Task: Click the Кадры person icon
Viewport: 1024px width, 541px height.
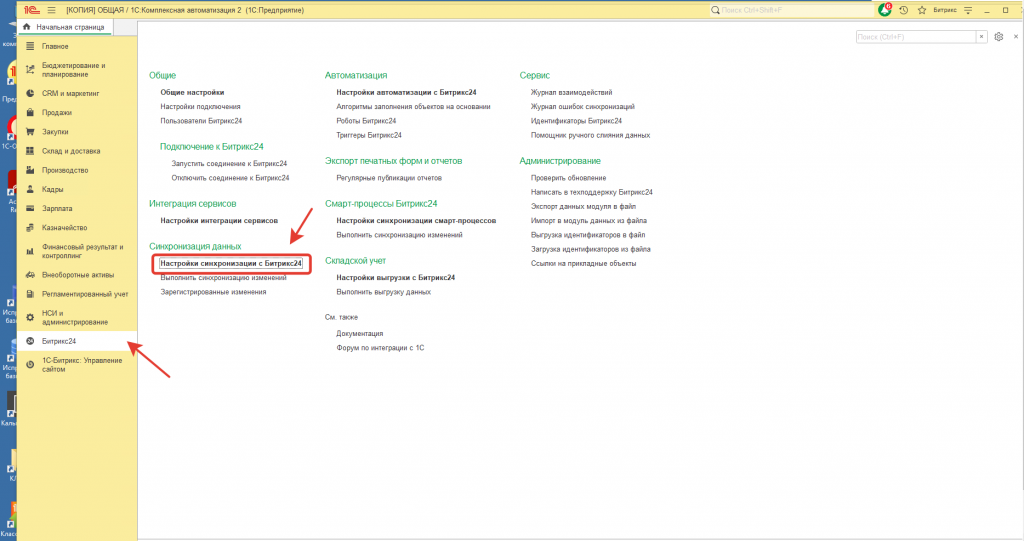Action: click(x=30, y=189)
